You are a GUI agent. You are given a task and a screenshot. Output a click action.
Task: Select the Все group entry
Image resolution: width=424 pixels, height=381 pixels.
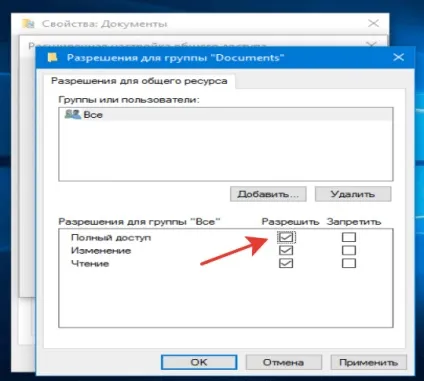(226, 115)
